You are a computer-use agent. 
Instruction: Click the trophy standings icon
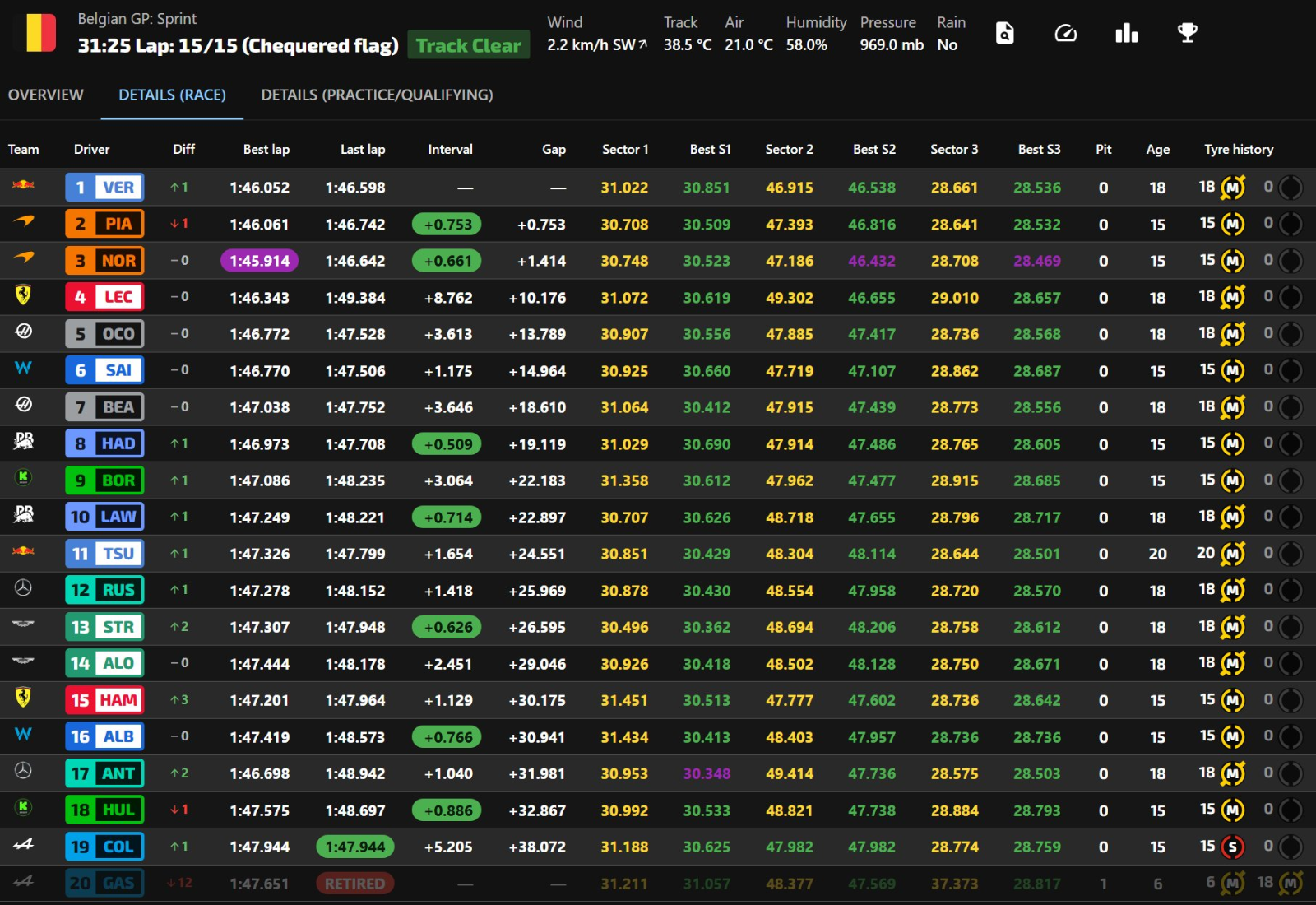click(1187, 34)
